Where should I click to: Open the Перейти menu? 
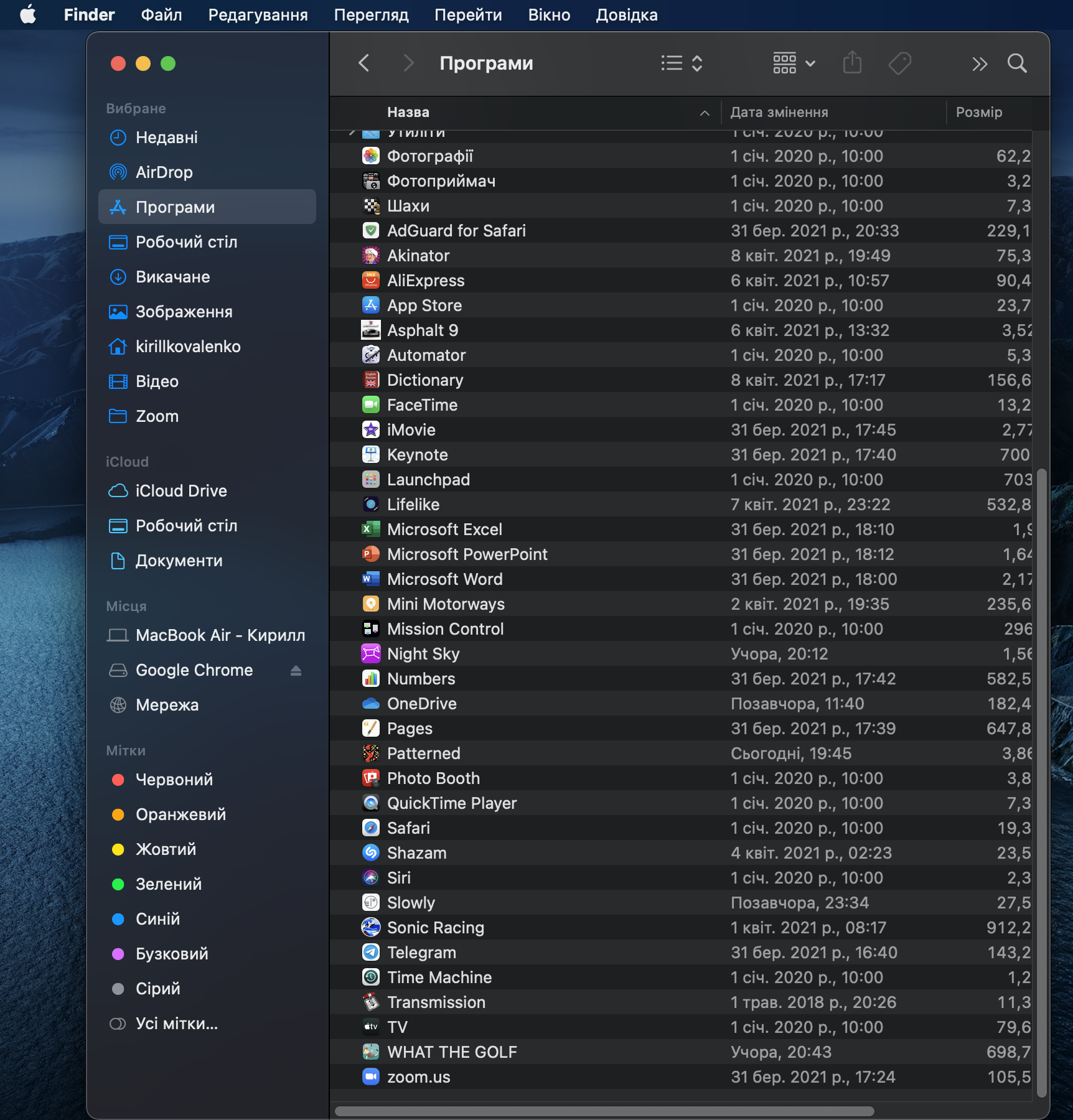pyautogui.click(x=468, y=15)
